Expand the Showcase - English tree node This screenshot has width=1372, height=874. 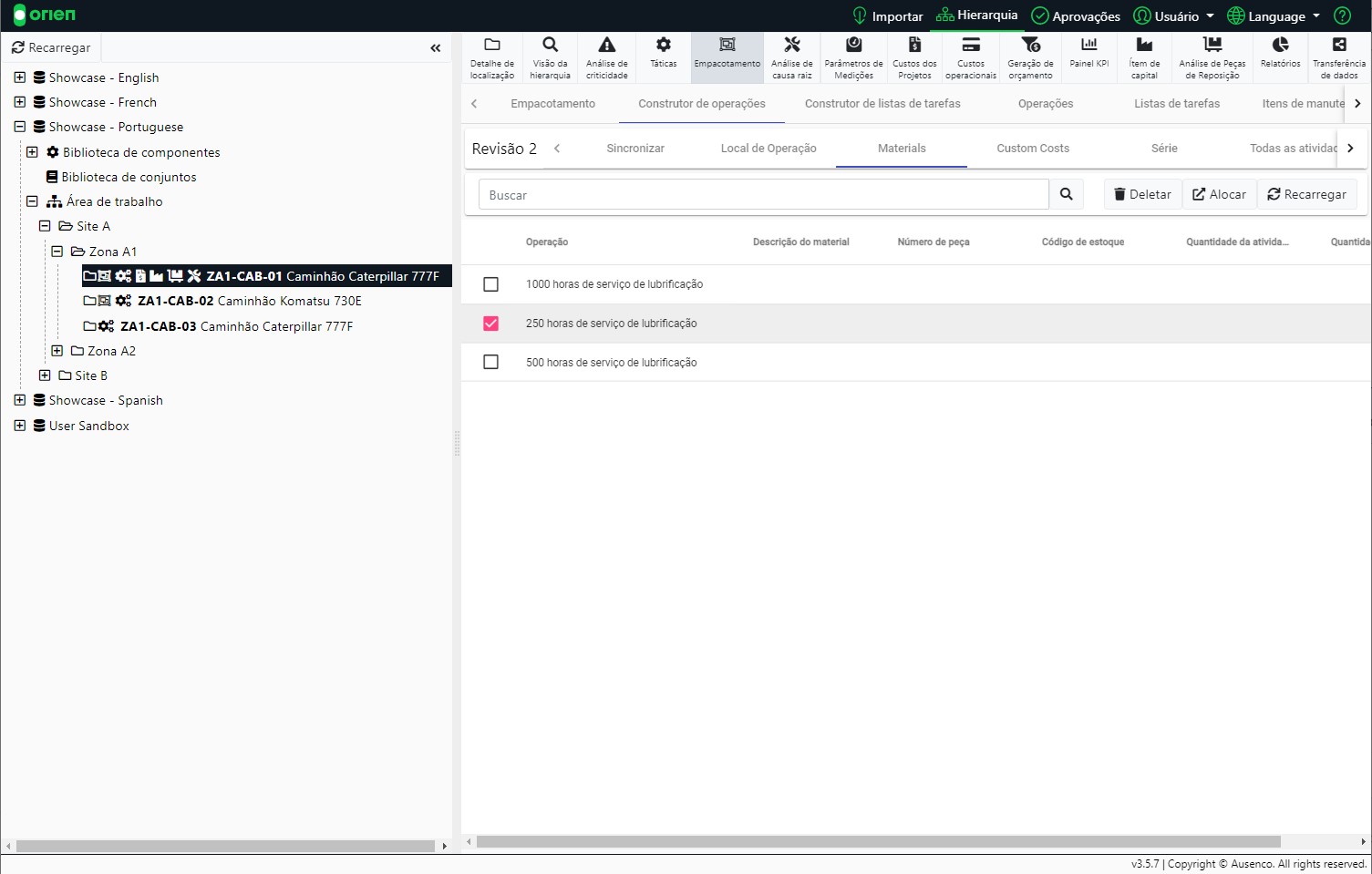pos(20,77)
